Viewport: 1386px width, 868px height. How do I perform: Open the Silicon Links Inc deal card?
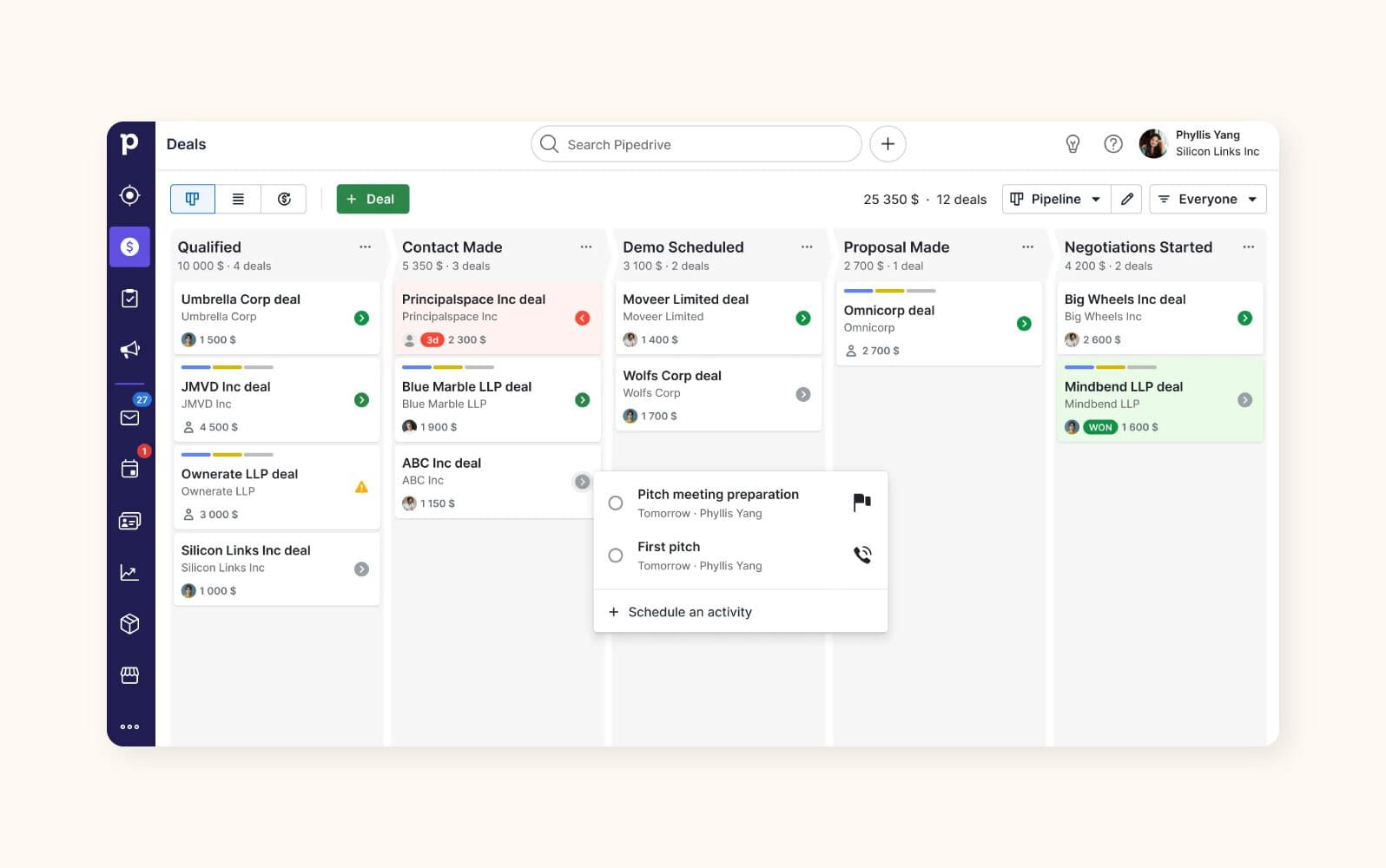(276, 569)
